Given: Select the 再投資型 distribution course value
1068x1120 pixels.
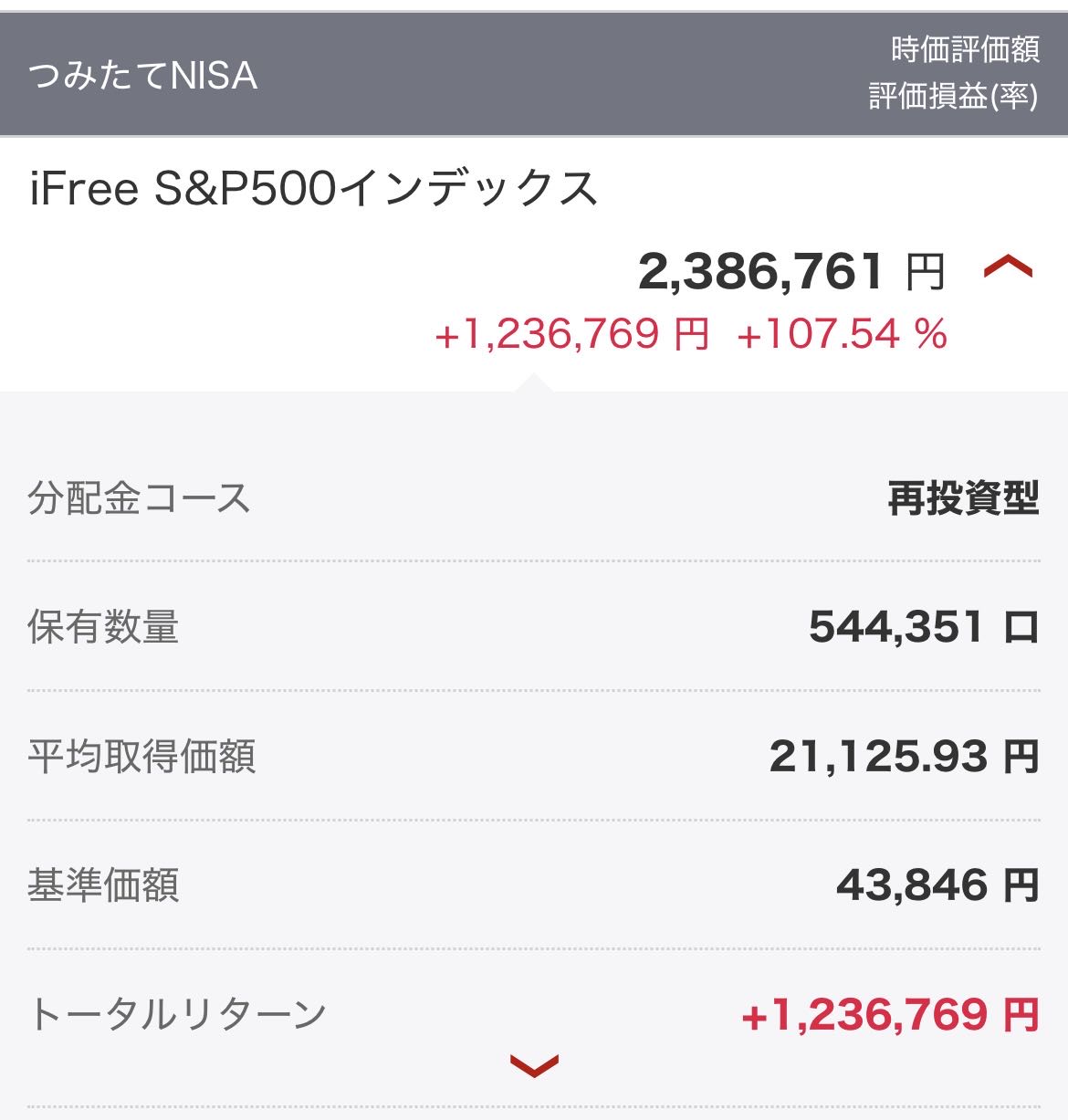Looking at the screenshot, I should point(963,499).
